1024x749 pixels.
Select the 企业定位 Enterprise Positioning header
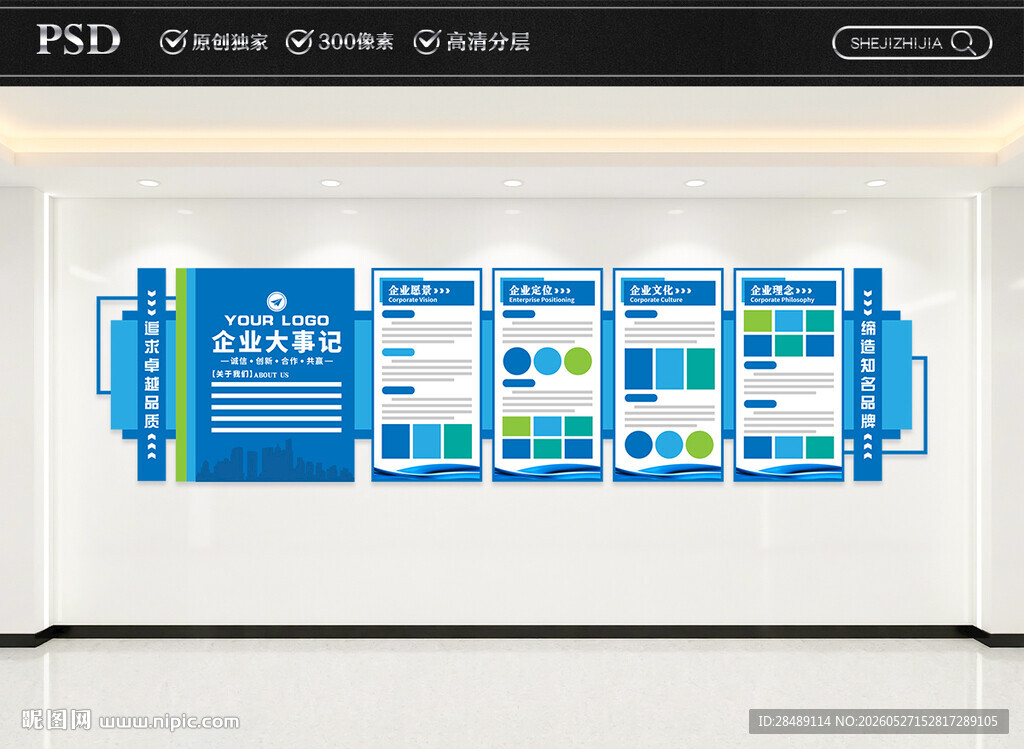tap(547, 293)
